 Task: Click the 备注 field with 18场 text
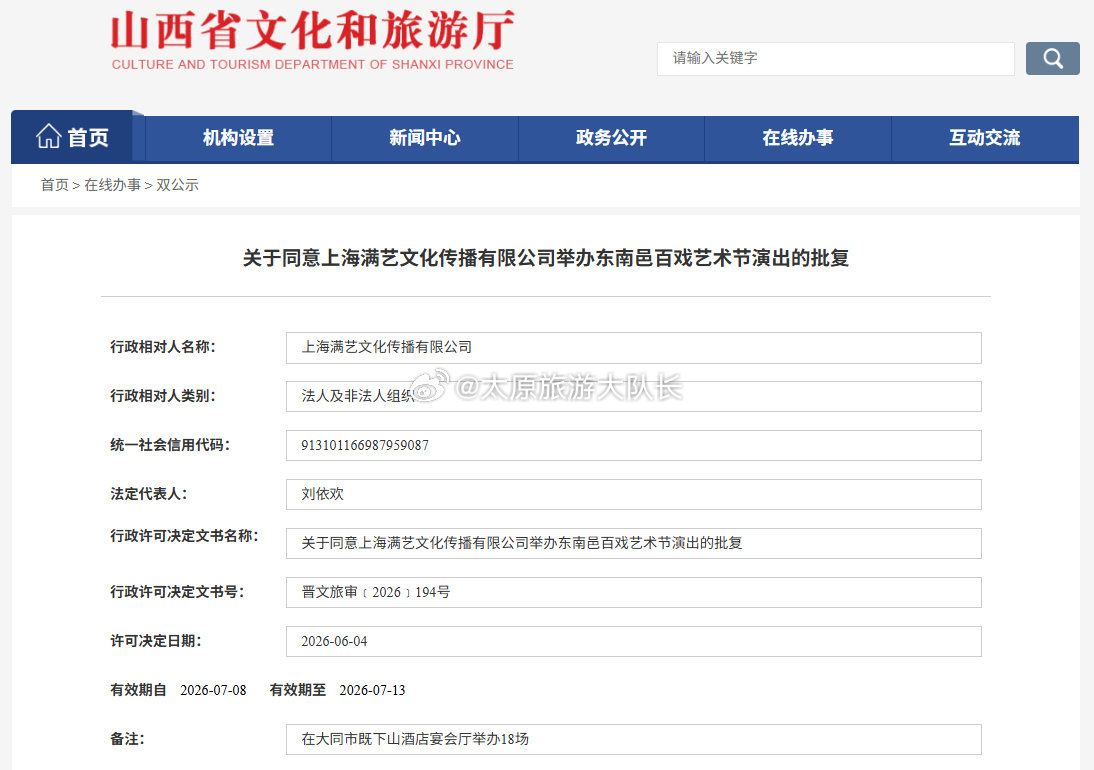[634, 739]
